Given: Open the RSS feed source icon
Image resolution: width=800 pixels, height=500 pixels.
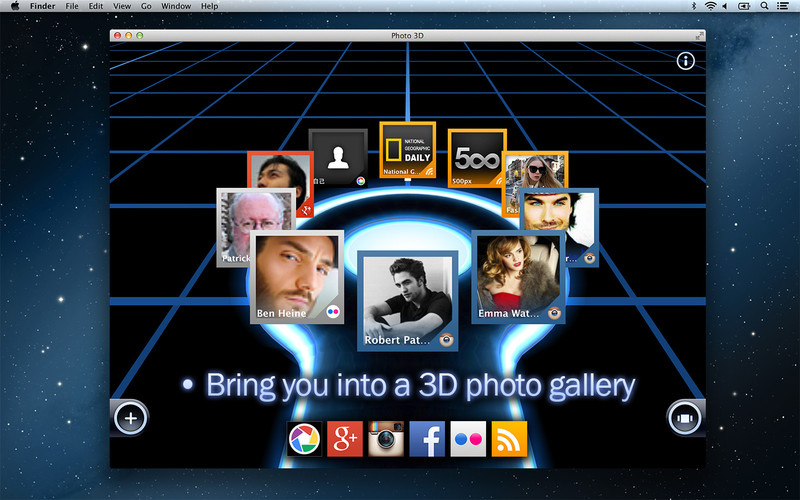Looking at the screenshot, I should coord(509,439).
